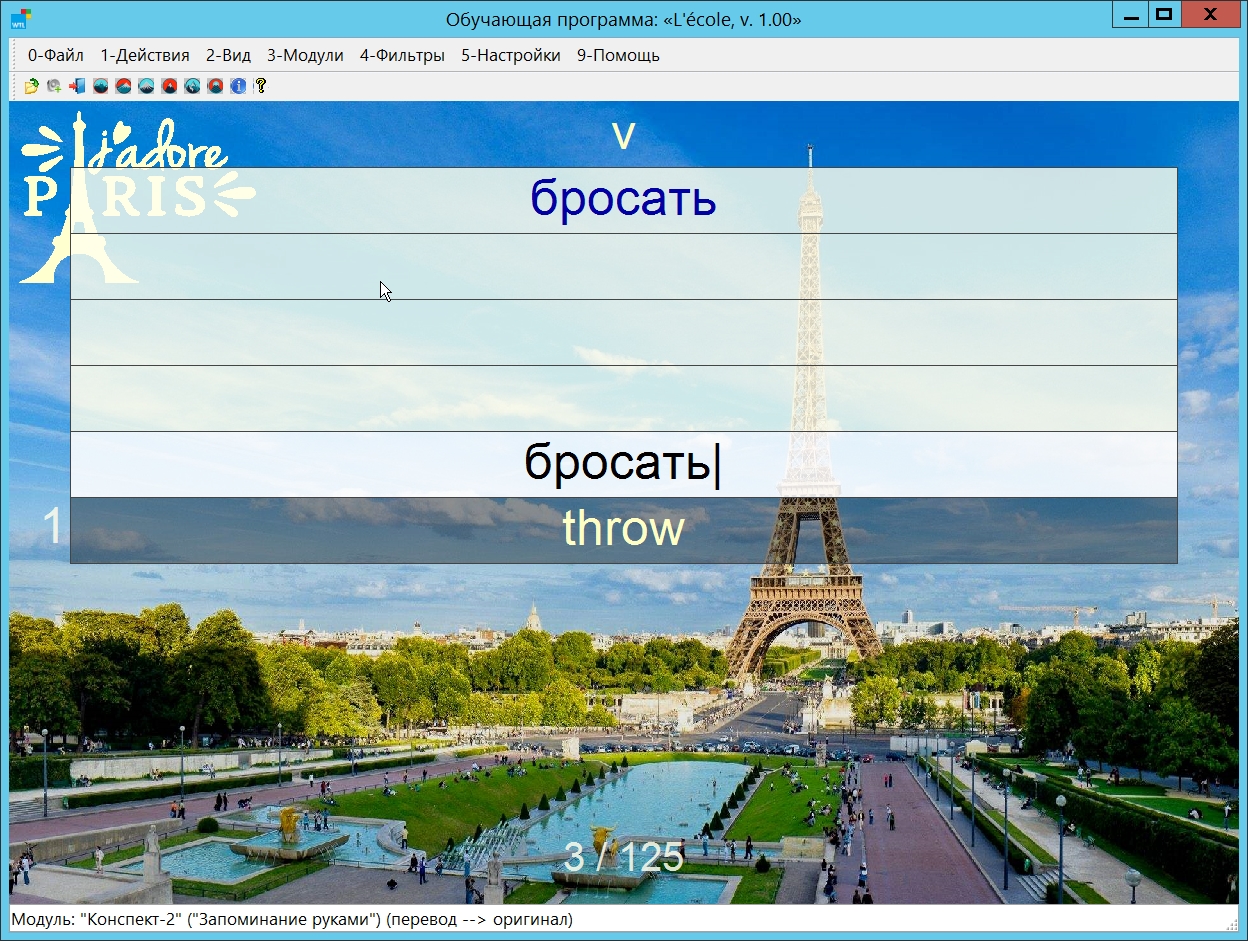
Task: Select the fifth mountain icon in the toolbar
Action: 192,86
